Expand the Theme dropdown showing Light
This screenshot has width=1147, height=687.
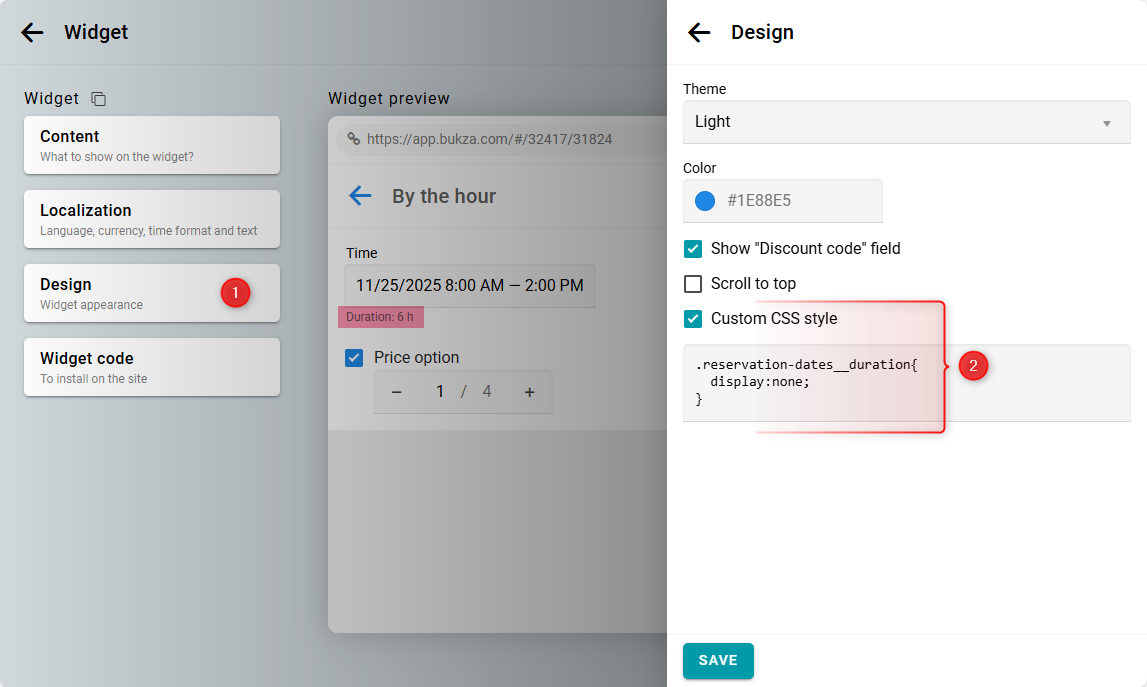906,122
